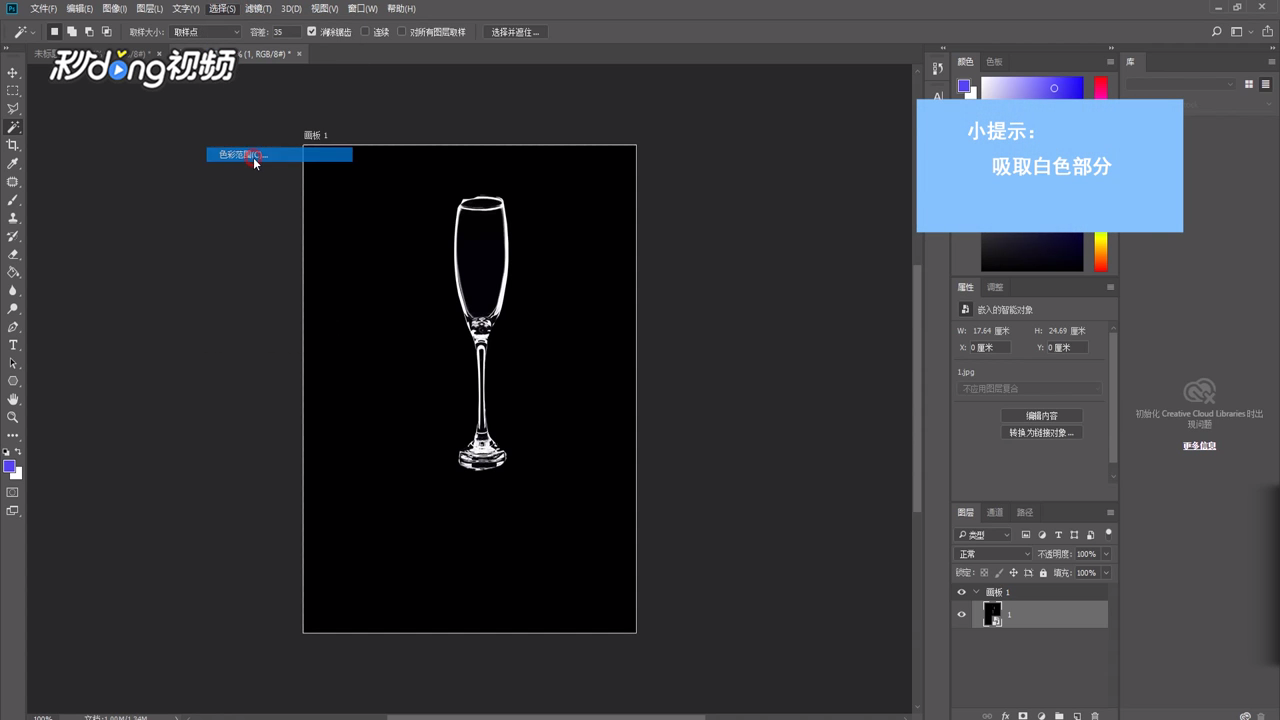
Task: Select the Horizontal Type tool
Action: coord(13,345)
